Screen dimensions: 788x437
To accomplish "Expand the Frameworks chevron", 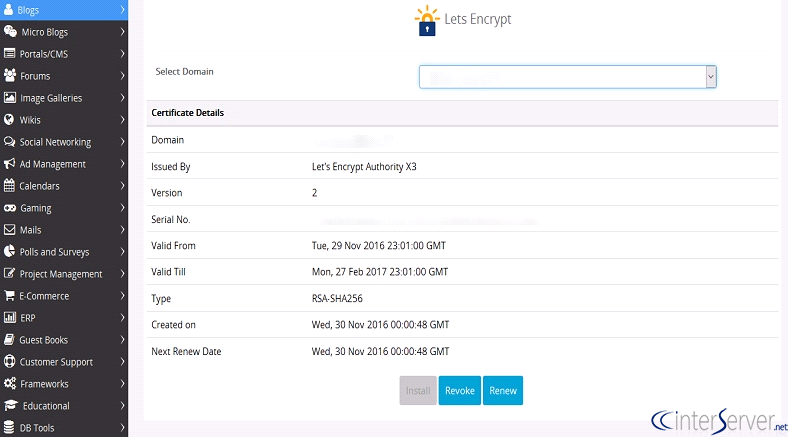I will click(122, 384).
